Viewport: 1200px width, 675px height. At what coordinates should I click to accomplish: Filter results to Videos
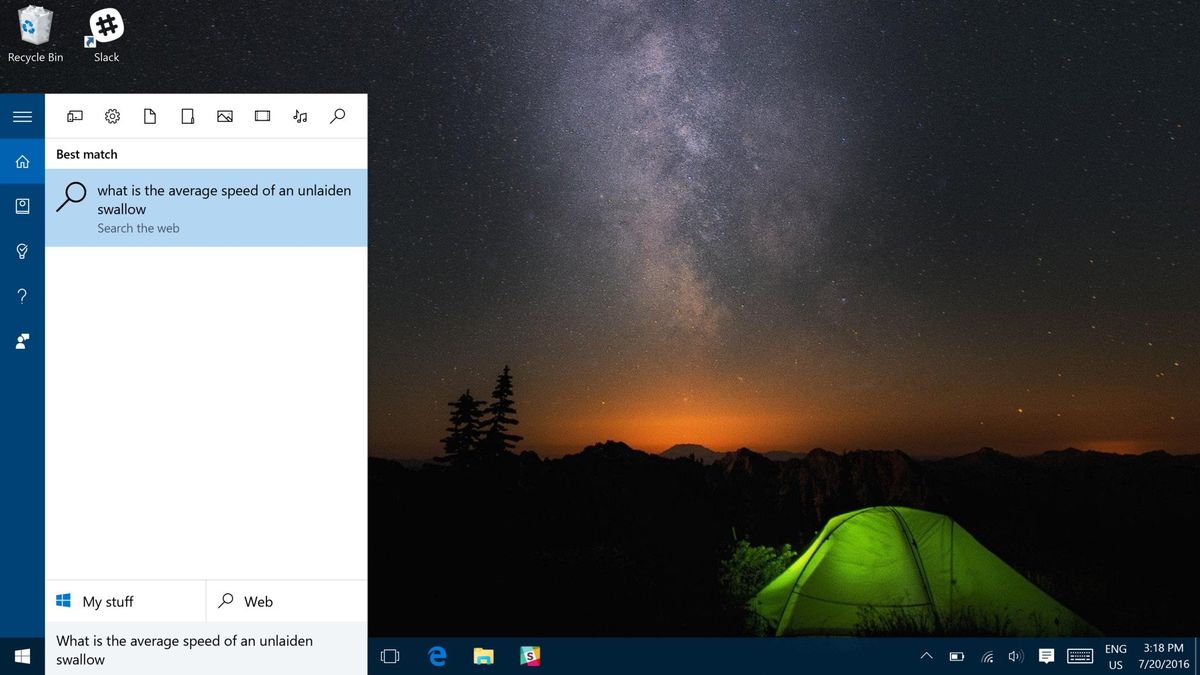(262, 115)
